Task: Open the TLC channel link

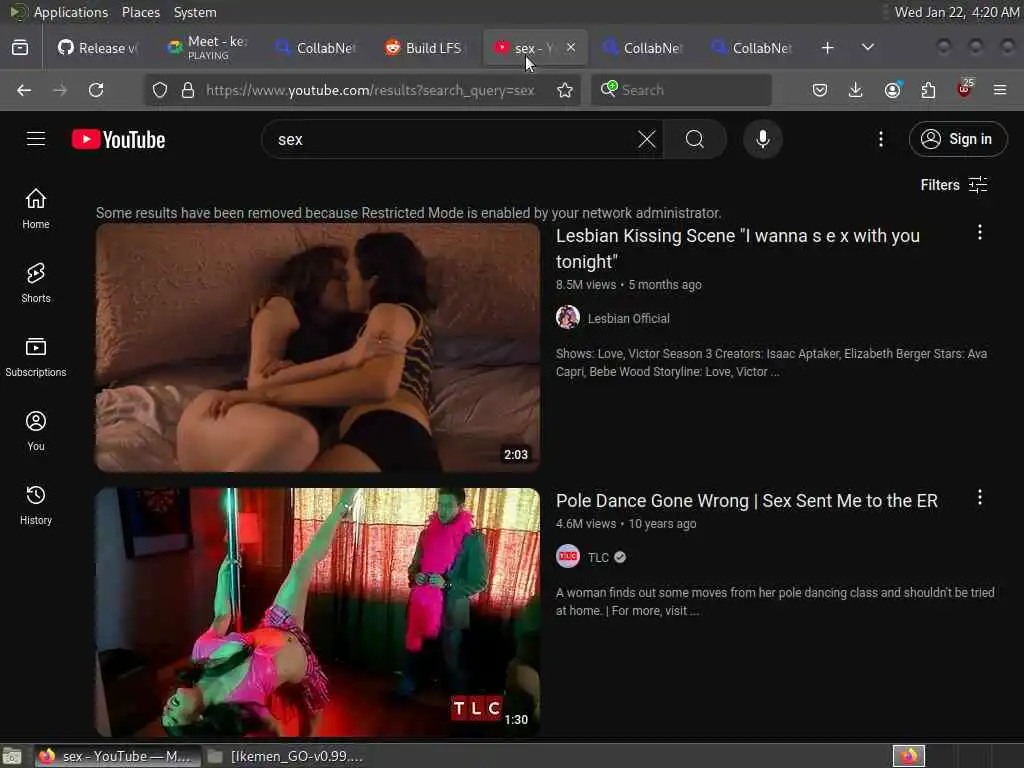Action: pos(598,557)
